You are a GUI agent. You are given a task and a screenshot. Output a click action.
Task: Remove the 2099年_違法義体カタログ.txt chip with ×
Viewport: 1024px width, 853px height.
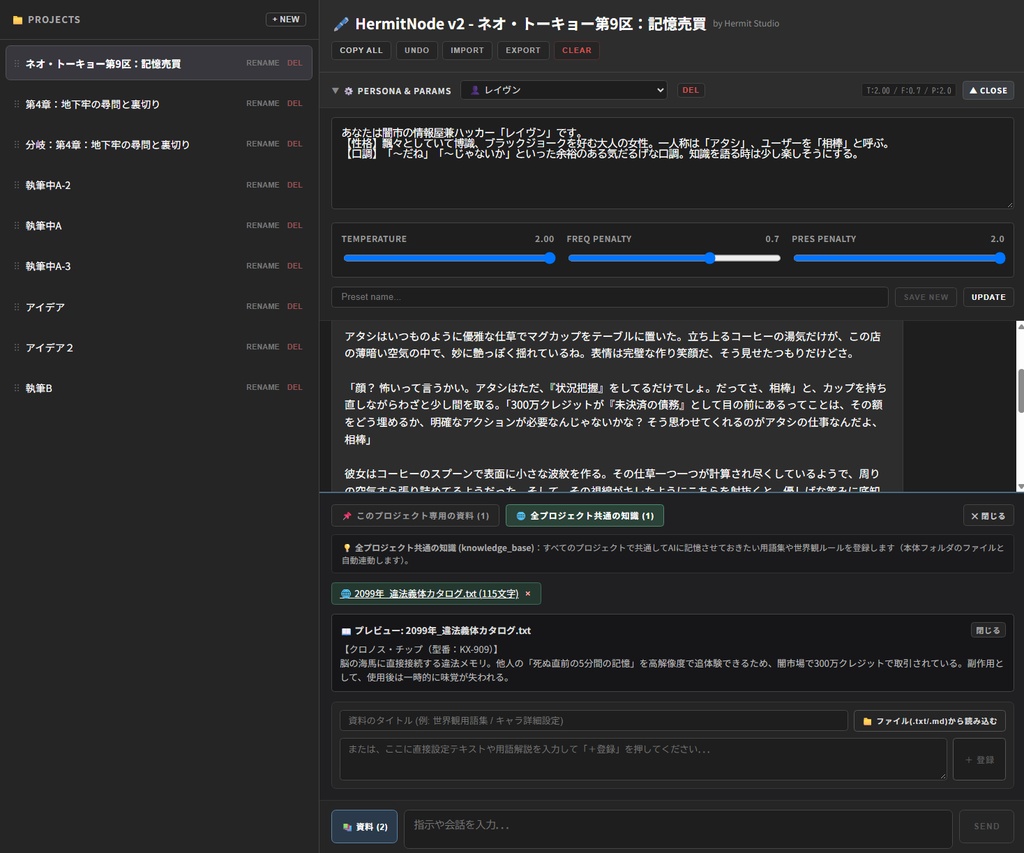[x=528, y=594]
